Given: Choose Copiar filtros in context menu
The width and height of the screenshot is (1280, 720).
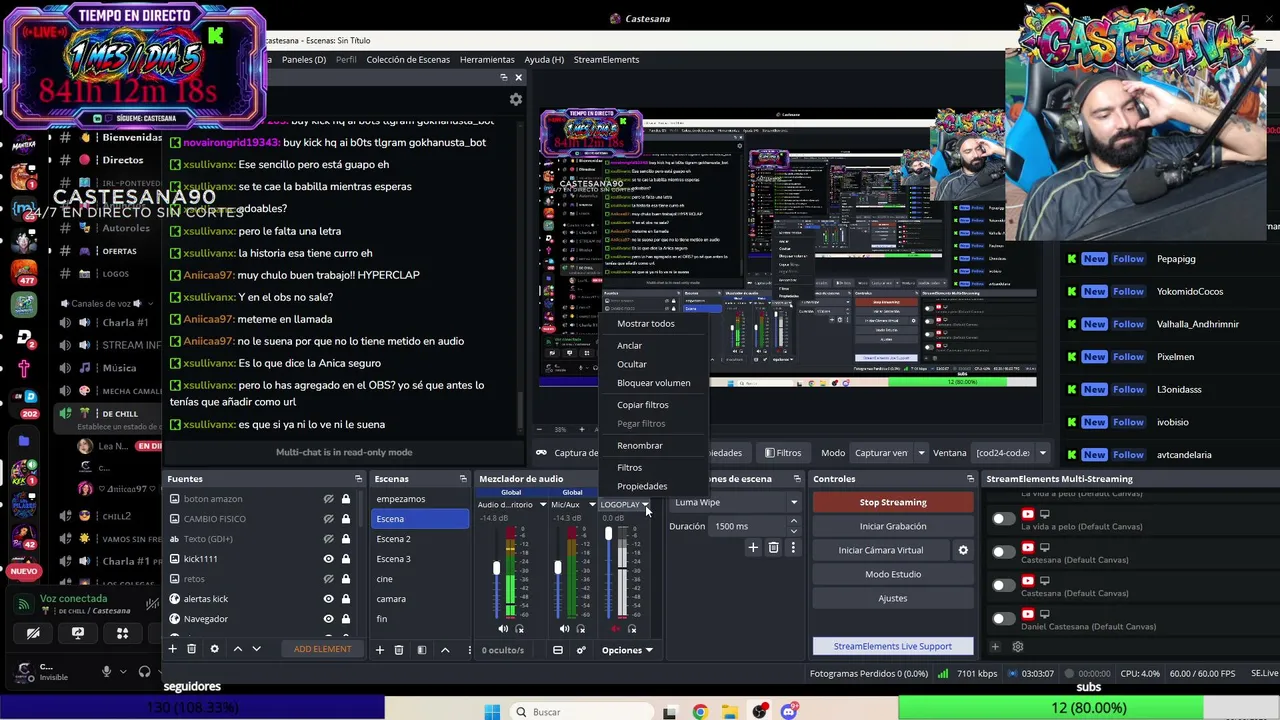Looking at the screenshot, I should [x=643, y=405].
